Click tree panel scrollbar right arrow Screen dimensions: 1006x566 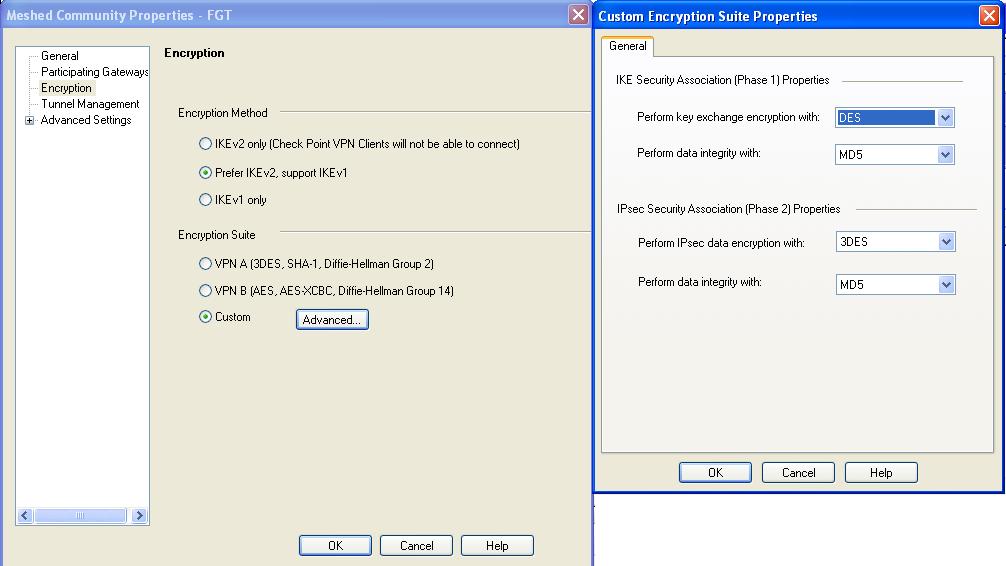tap(139, 515)
